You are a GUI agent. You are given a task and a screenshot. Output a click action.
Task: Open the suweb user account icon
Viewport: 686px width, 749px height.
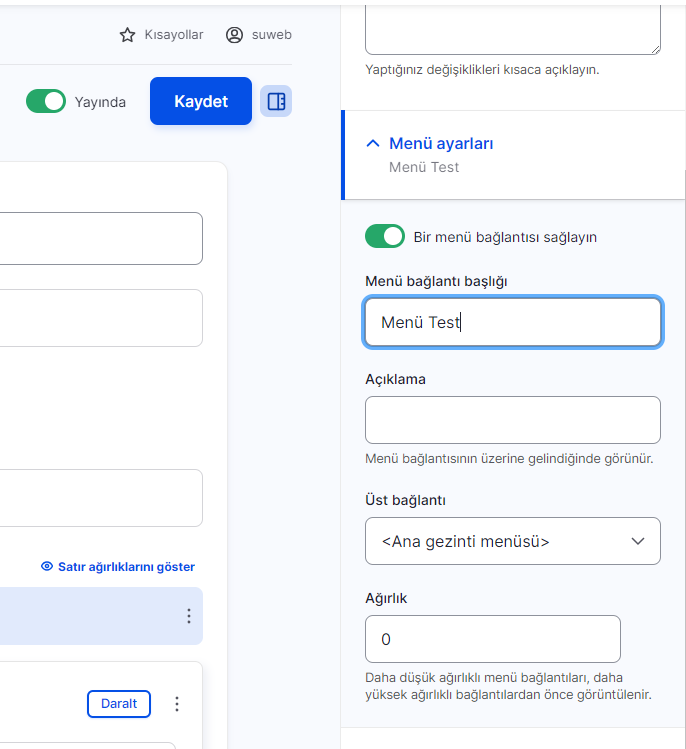pyautogui.click(x=234, y=35)
